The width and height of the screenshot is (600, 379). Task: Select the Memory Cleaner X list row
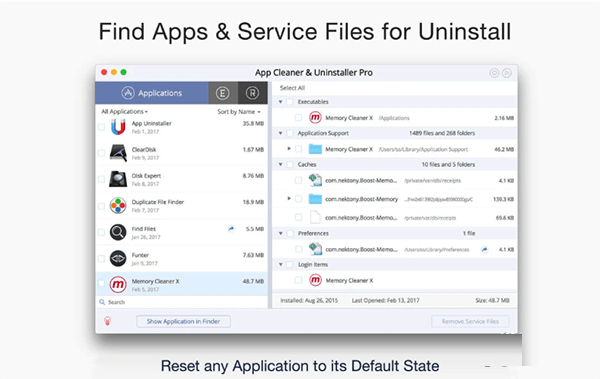click(182, 284)
